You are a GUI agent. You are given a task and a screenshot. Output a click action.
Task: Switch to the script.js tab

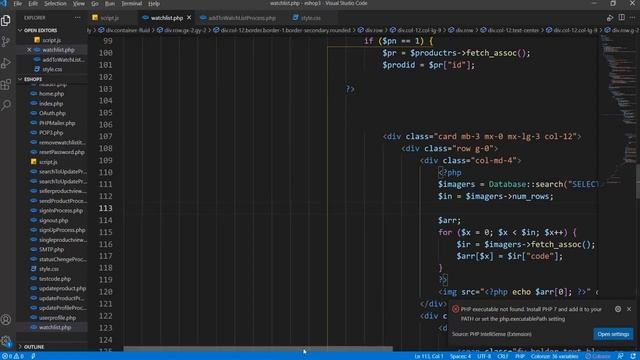[x=109, y=18]
